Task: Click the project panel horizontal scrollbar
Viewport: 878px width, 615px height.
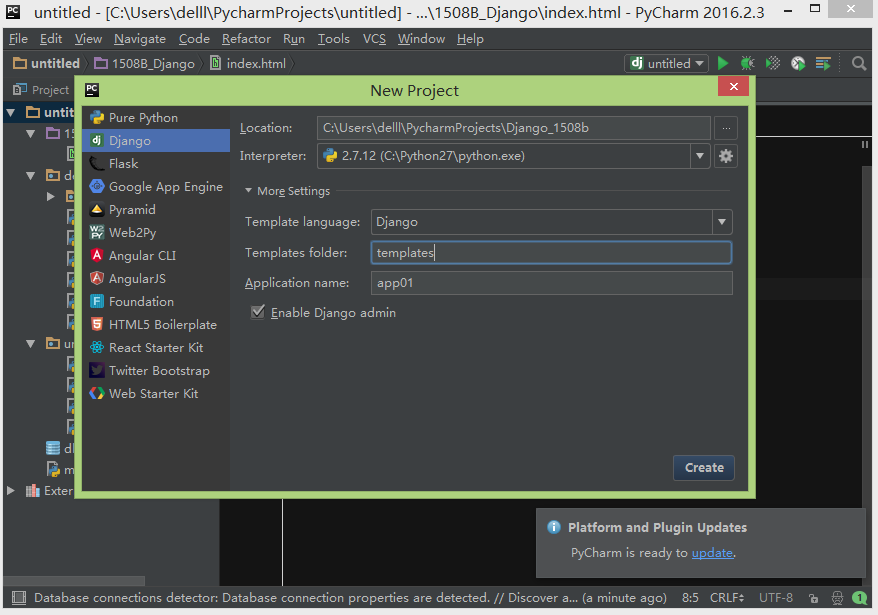Action: tap(74, 580)
